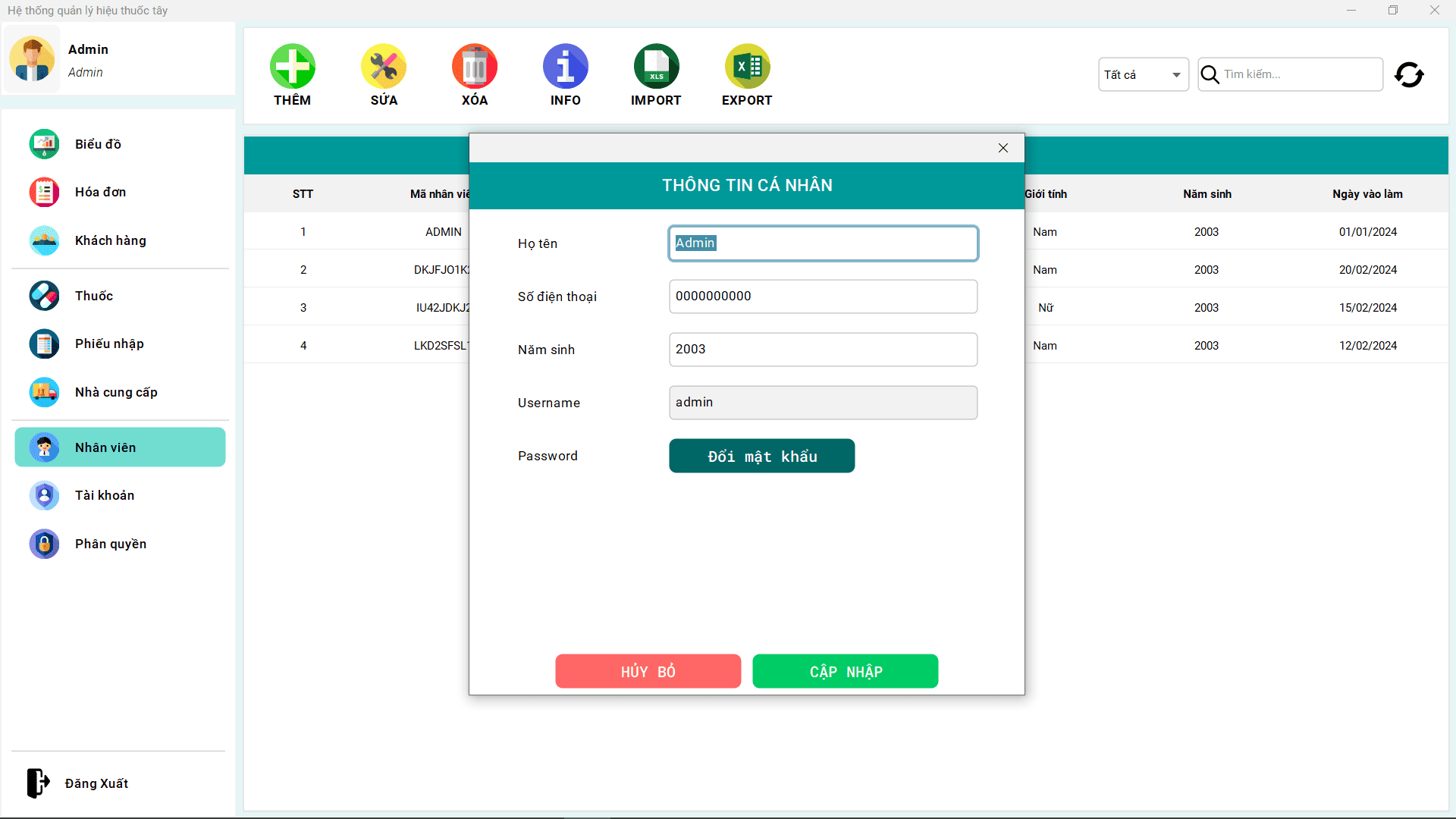Open Biểu đồ chart section
This screenshot has height=819, width=1456.
tap(97, 143)
